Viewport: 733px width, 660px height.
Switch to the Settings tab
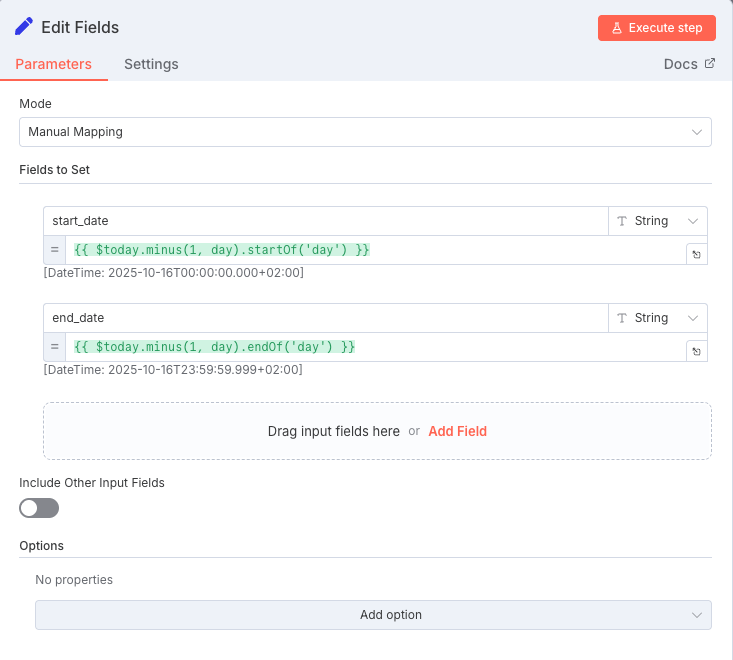(x=151, y=64)
